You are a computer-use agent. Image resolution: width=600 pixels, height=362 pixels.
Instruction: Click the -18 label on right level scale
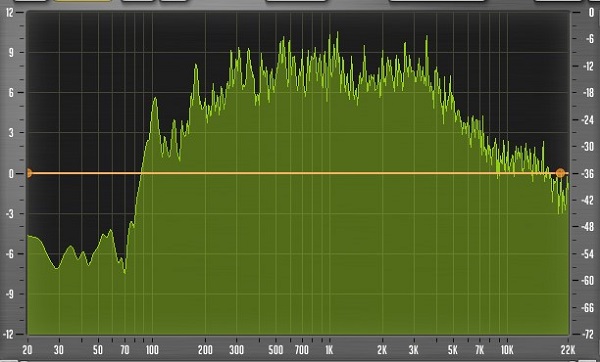(587, 93)
